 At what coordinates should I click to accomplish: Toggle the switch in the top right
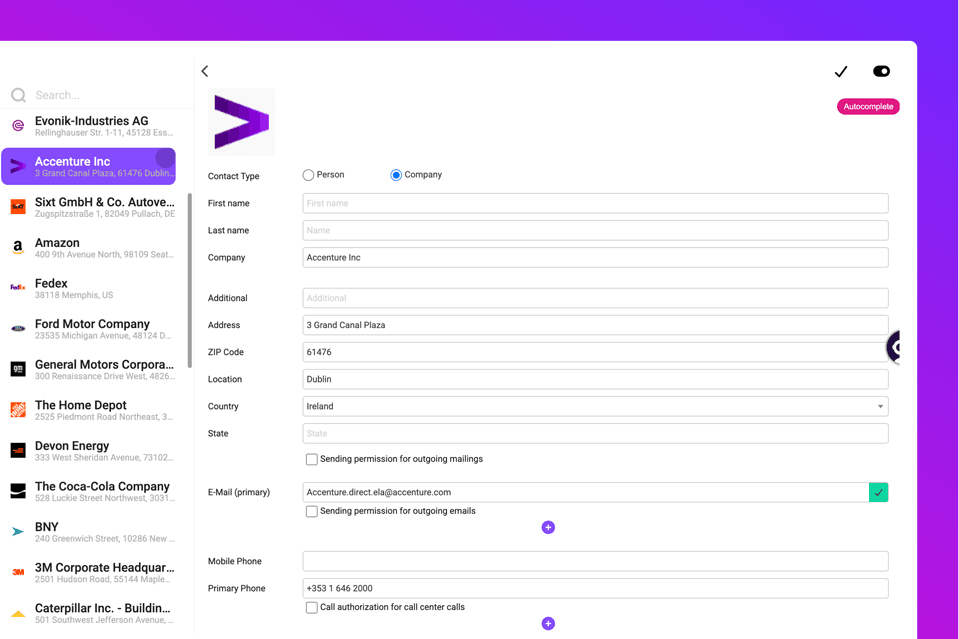pyautogui.click(x=881, y=72)
